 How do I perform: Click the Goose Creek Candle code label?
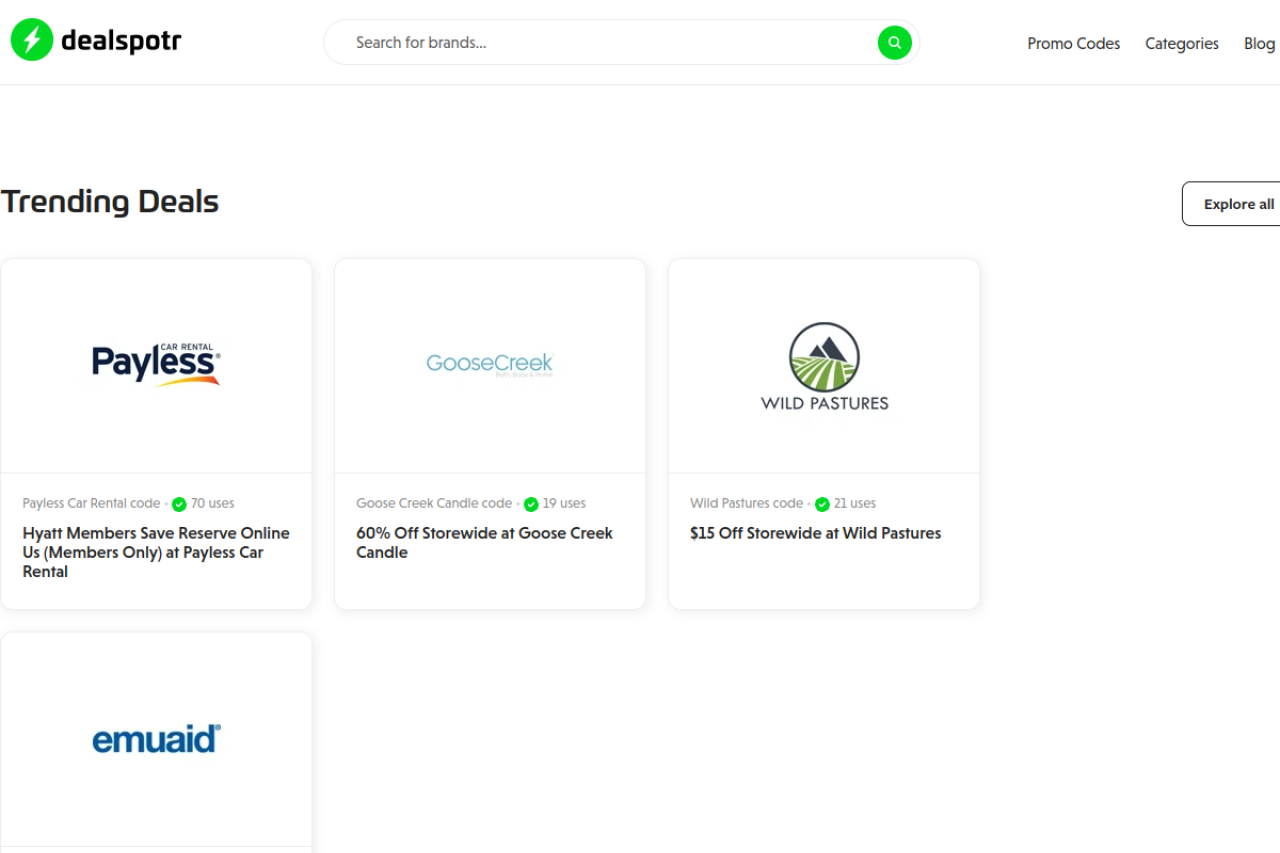click(434, 504)
